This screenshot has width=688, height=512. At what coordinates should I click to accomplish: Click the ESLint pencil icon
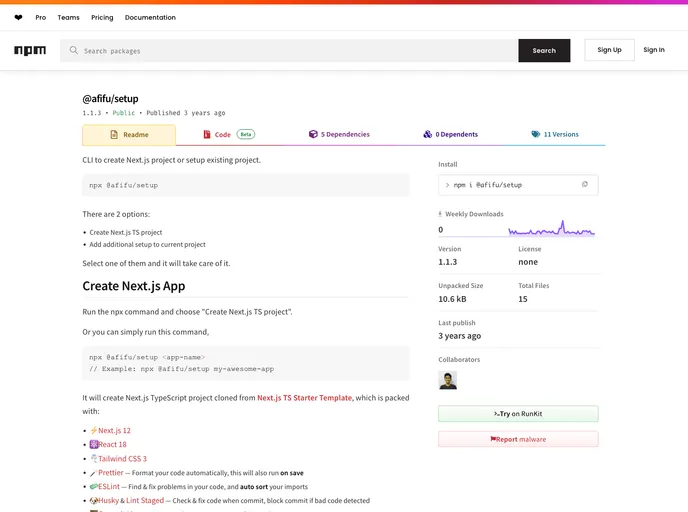[x=93, y=487]
